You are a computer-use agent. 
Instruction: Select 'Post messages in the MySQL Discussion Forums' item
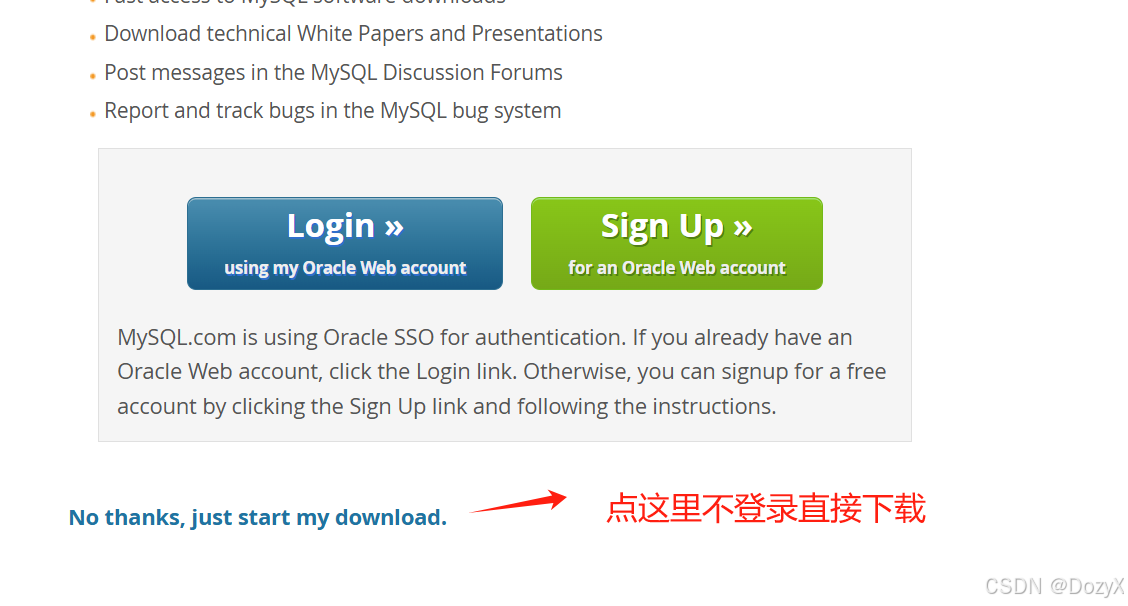tap(333, 73)
